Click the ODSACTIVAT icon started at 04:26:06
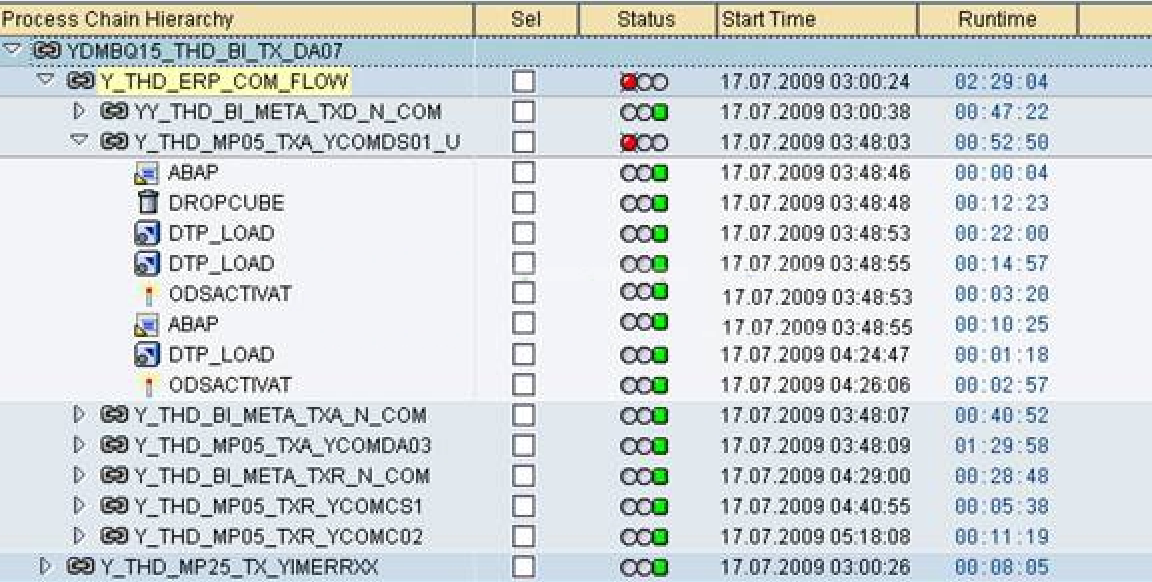The image size is (1152, 582). tap(148, 385)
